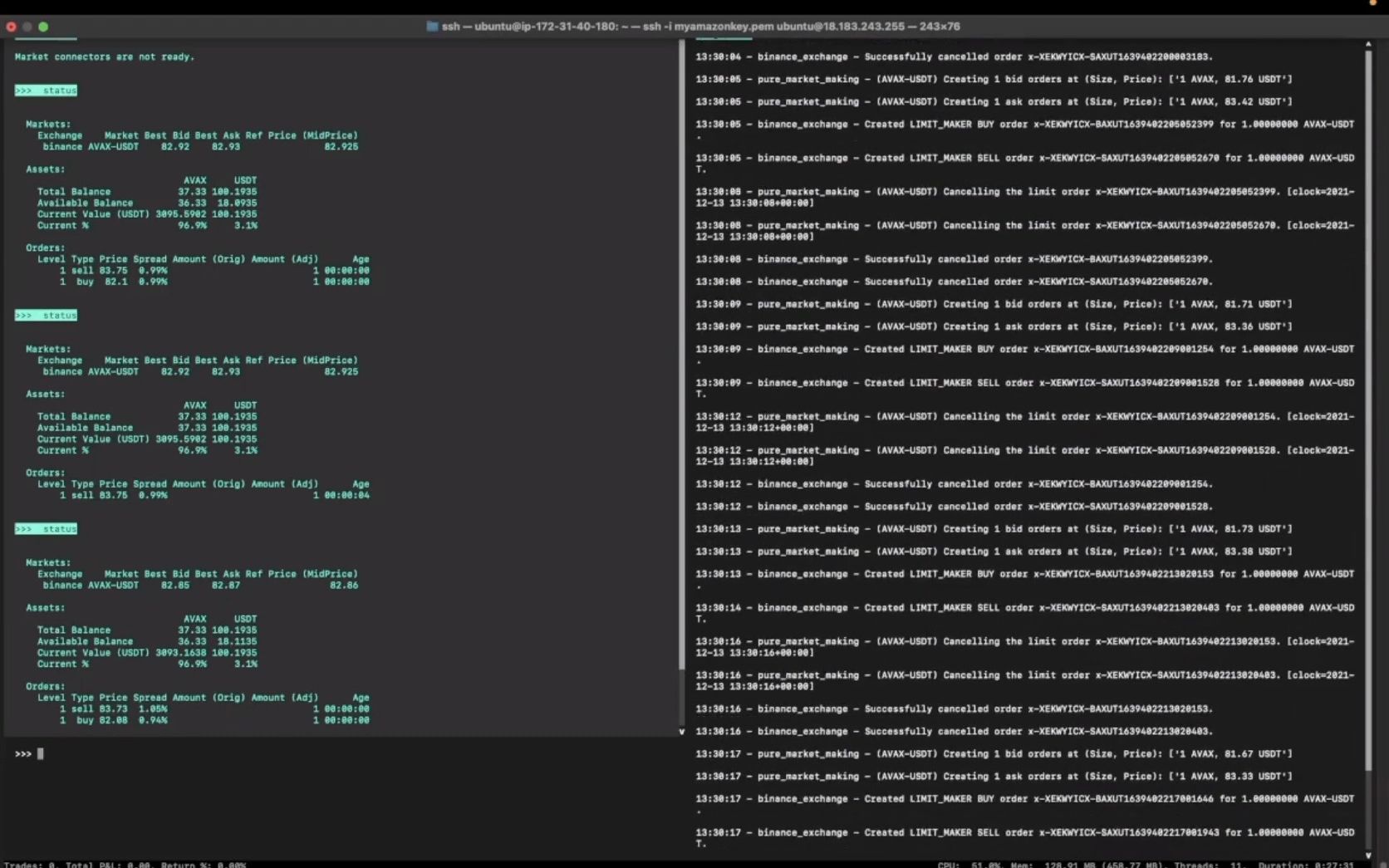
Task: Click the log line with bid price 81.67 USDT
Action: (994, 754)
